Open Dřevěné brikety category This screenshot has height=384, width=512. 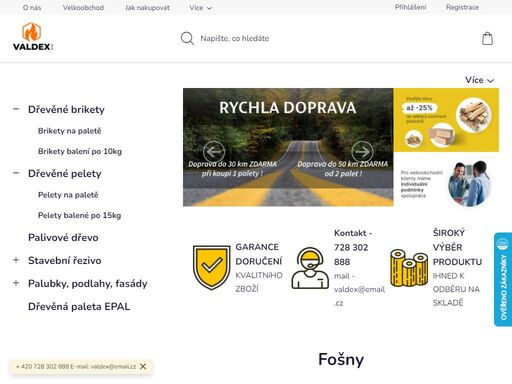coord(66,109)
